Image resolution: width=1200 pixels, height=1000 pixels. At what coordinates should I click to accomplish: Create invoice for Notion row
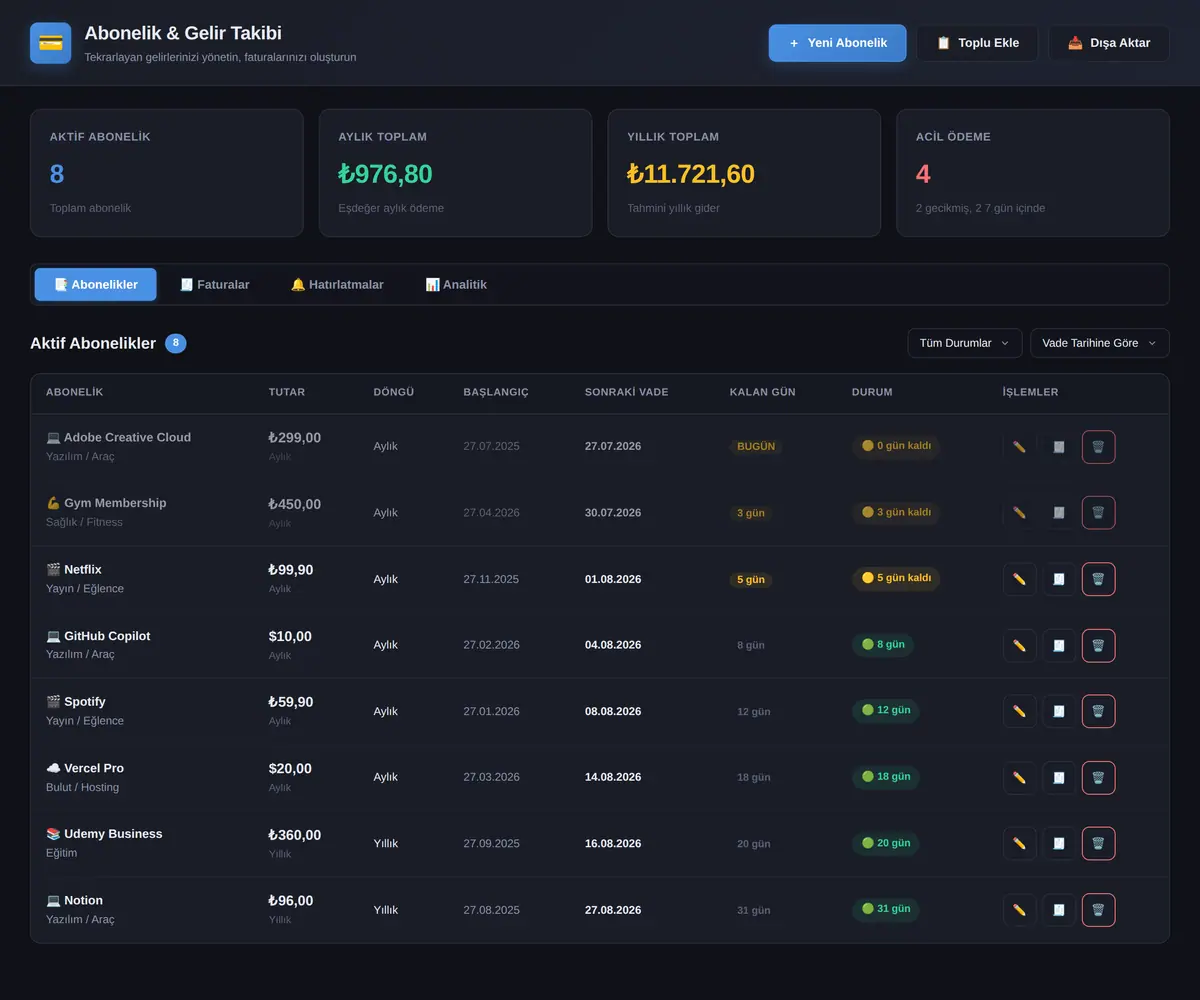(x=1059, y=910)
